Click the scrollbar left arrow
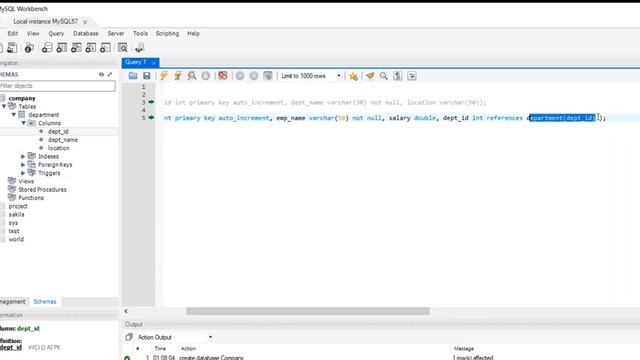 click(x=126, y=311)
